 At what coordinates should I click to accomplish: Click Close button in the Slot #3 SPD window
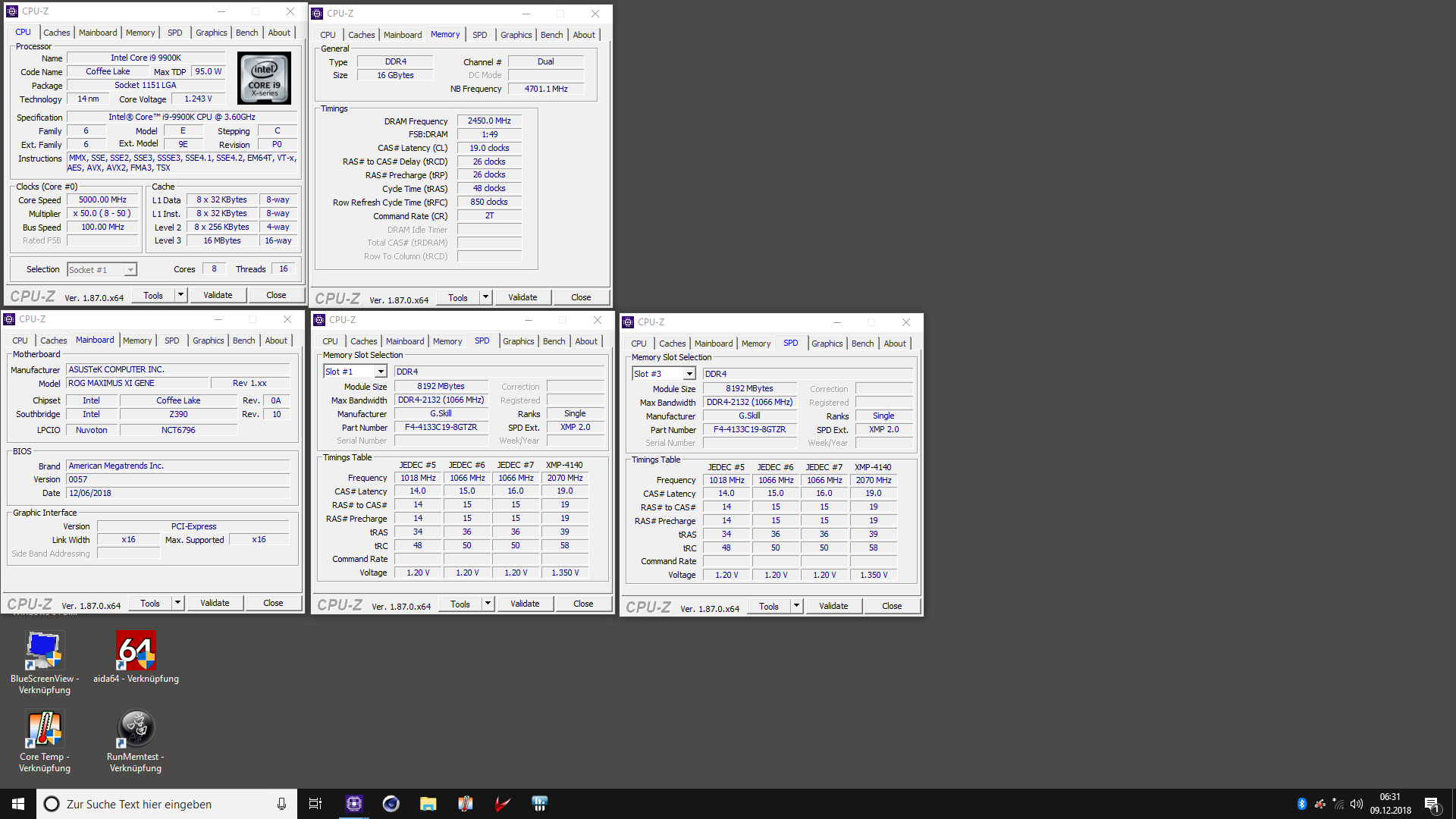click(892, 606)
